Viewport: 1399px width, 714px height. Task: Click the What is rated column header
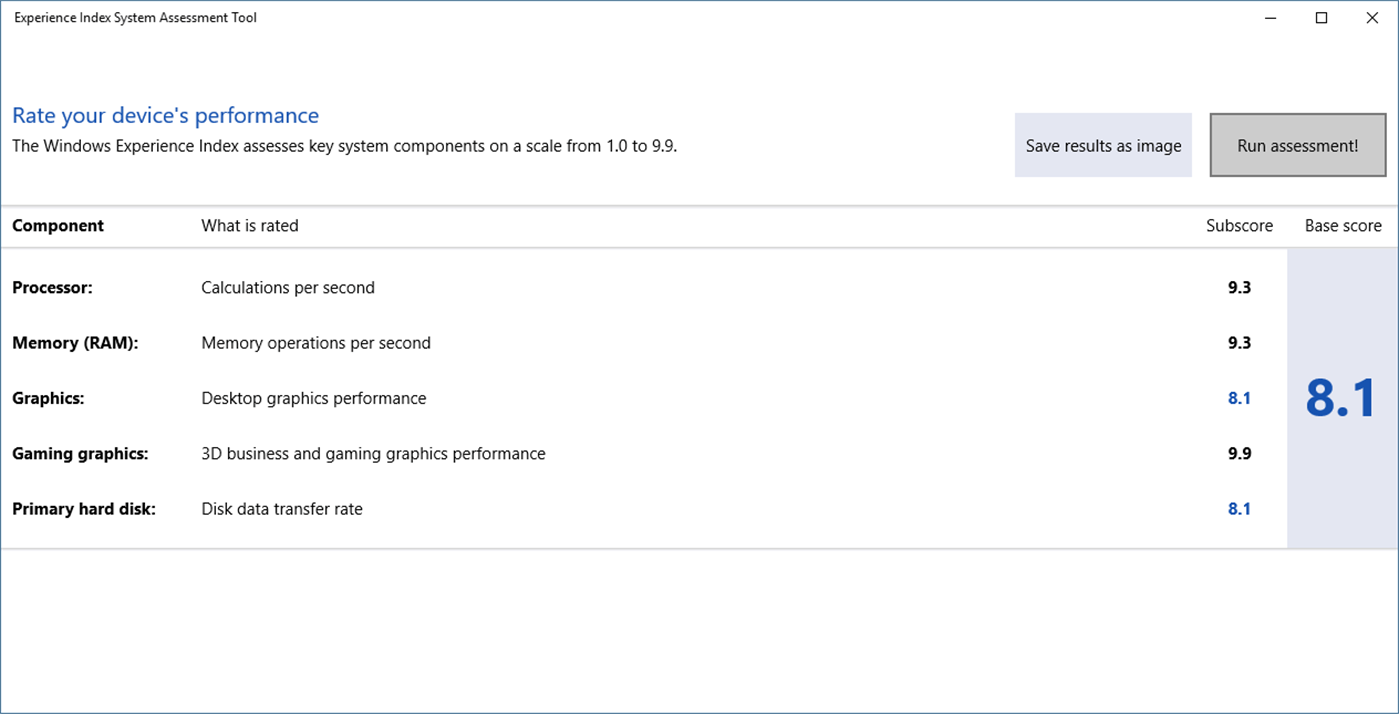click(x=250, y=226)
